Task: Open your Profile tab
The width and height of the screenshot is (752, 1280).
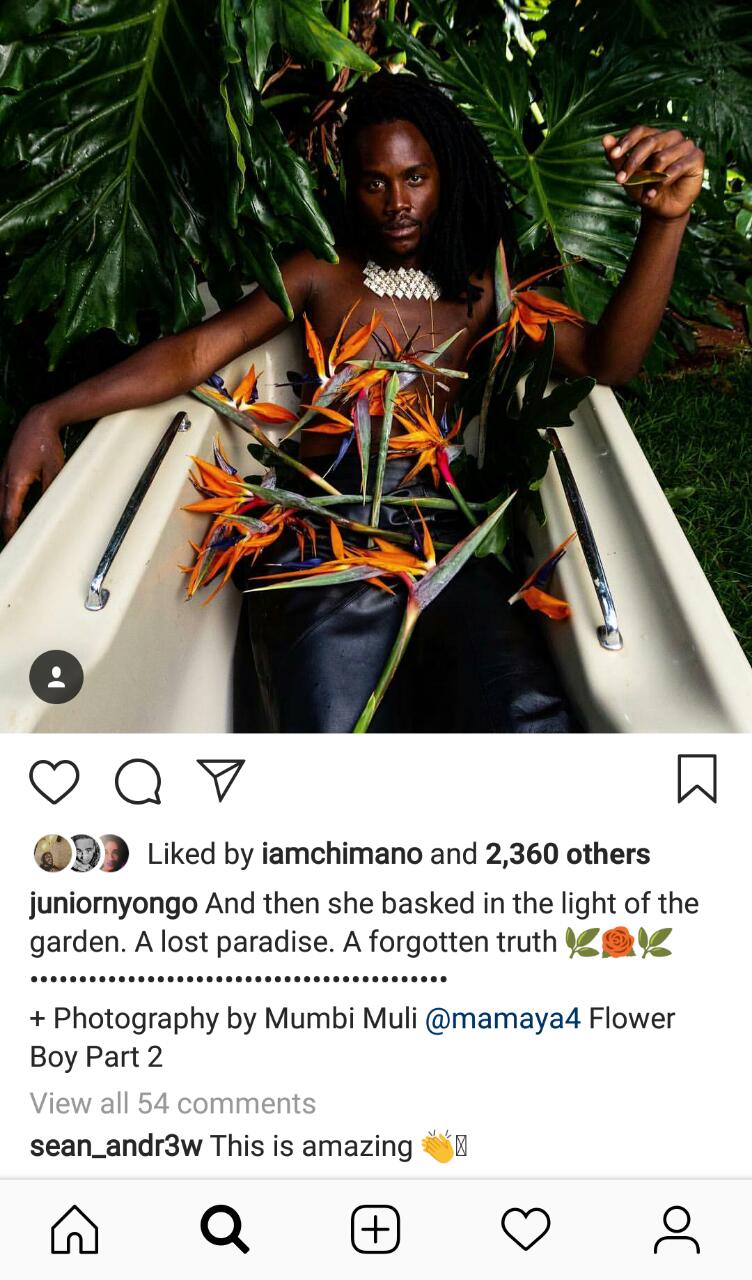Action: tap(677, 1229)
